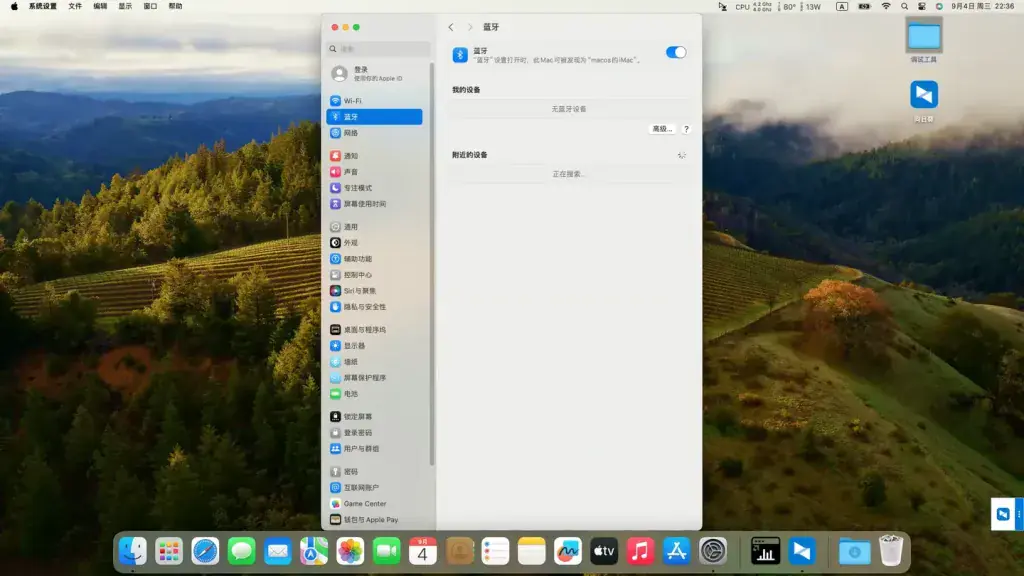1024x576 pixels.
Task: Select 桌面与程序坞 Desktop & Dock
Action: (374, 330)
